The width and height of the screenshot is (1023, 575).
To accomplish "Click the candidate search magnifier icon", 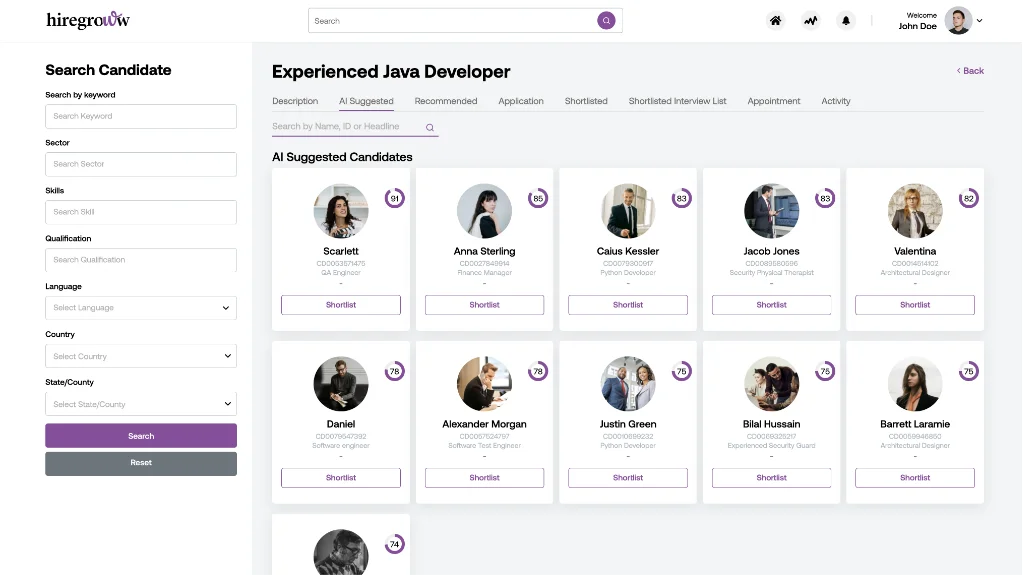I will click(430, 127).
